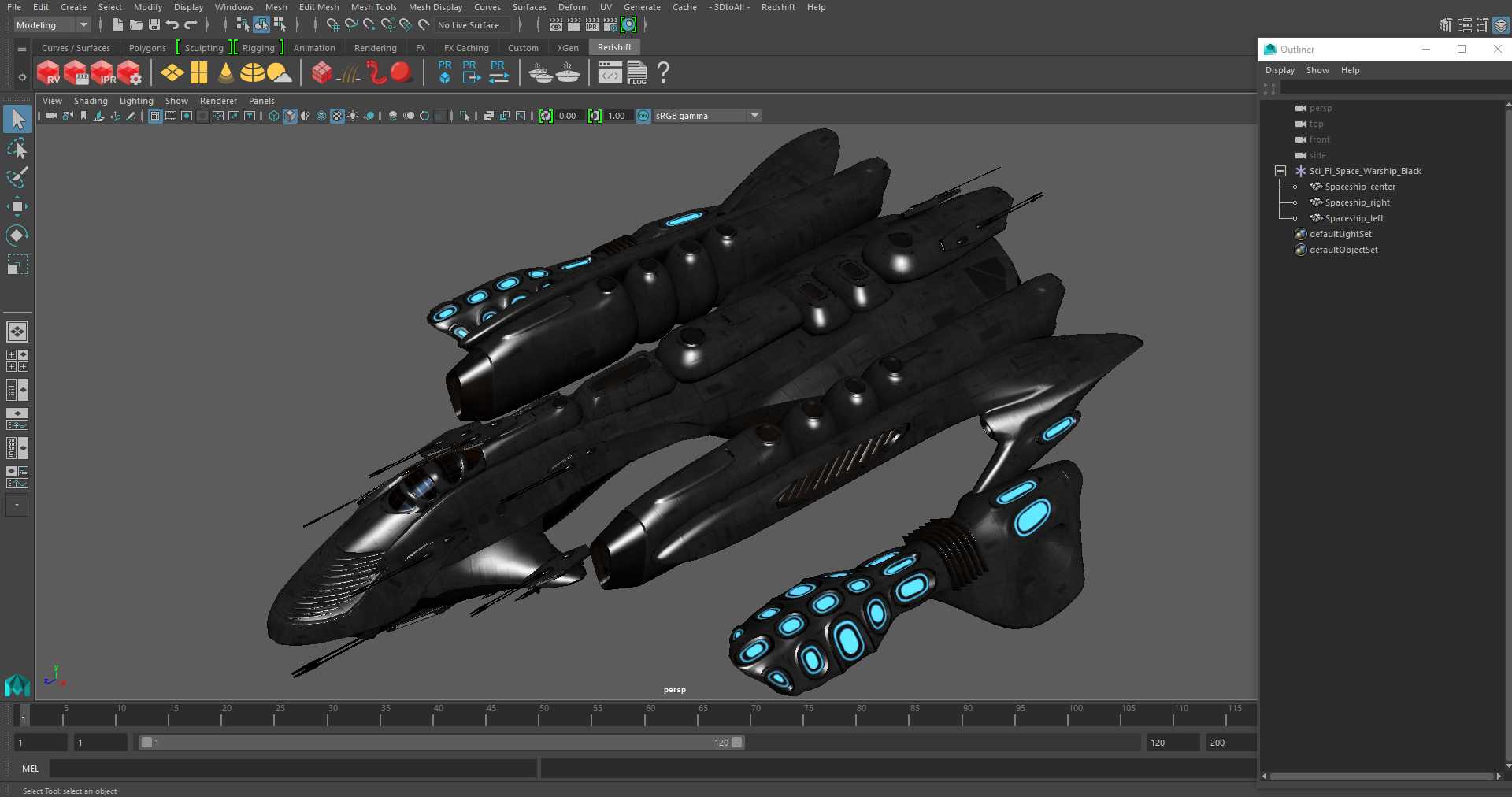Click frame 60 on the time slider
Viewport: 1512px width, 797px height.
tap(650, 716)
